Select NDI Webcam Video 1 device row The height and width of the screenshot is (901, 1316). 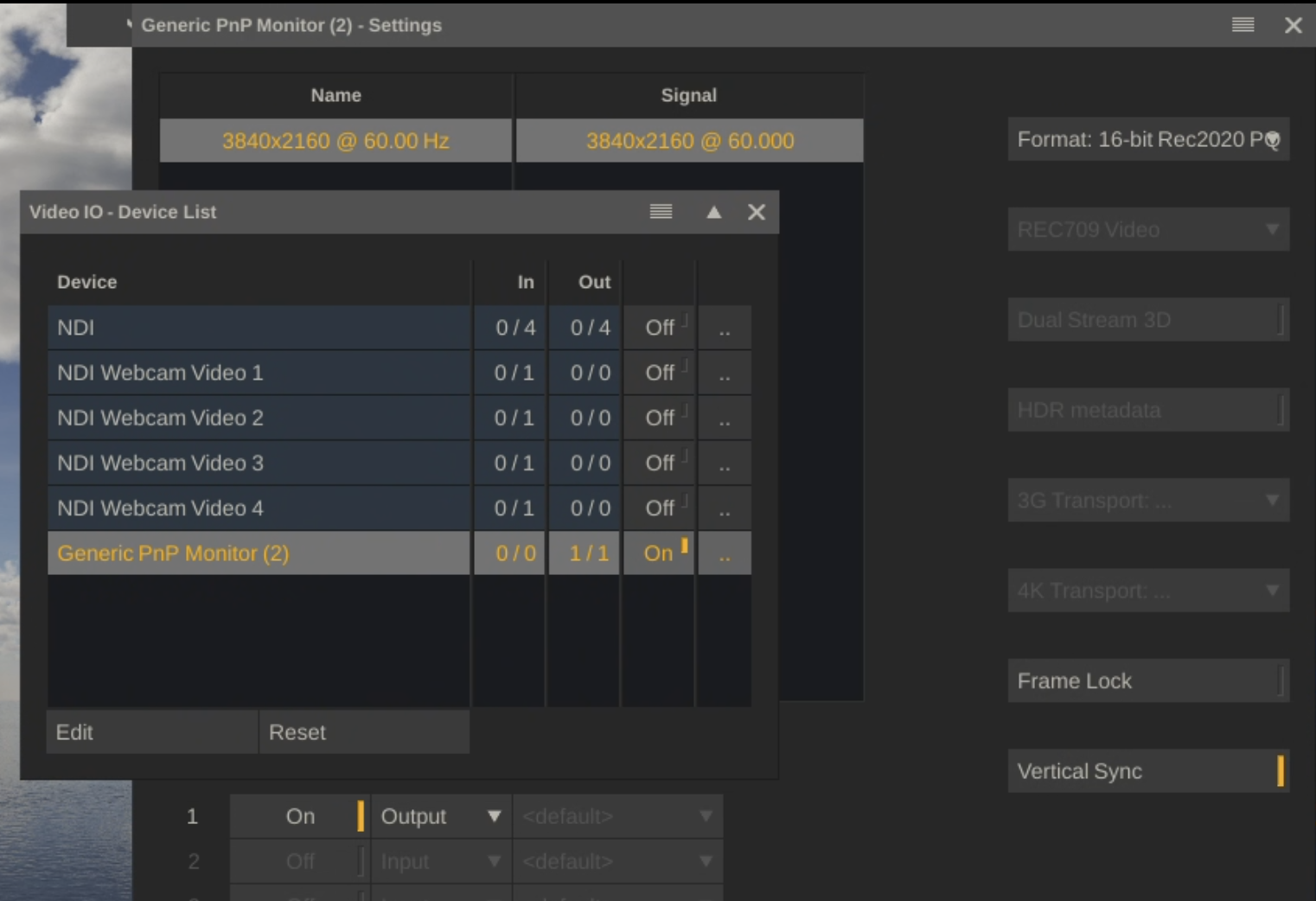pos(259,374)
